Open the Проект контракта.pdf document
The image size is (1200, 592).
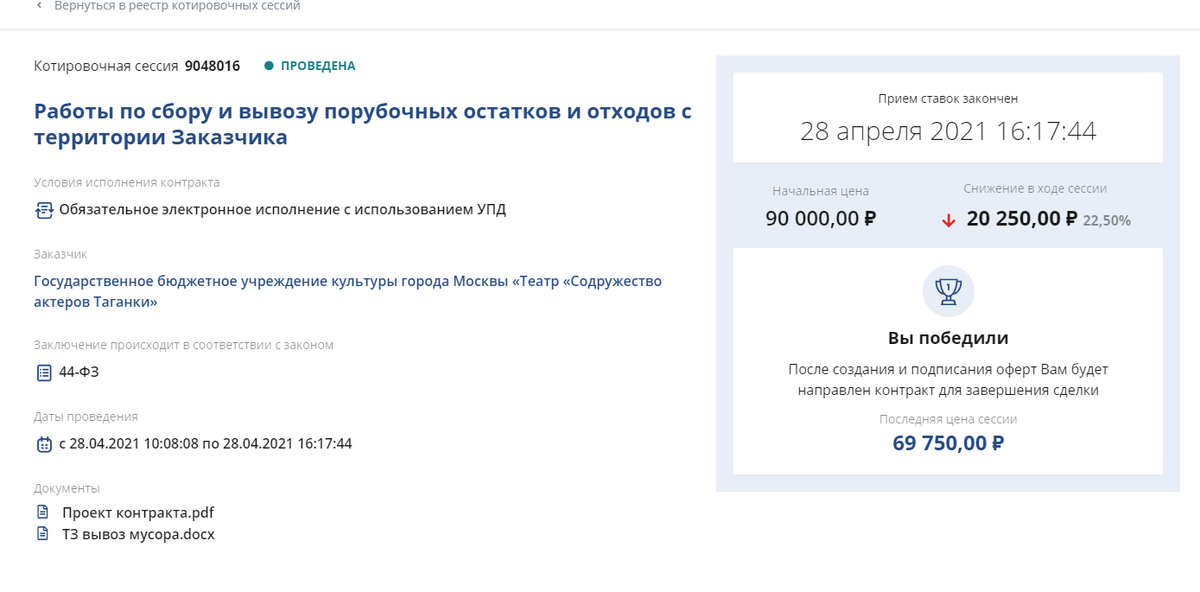138,512
